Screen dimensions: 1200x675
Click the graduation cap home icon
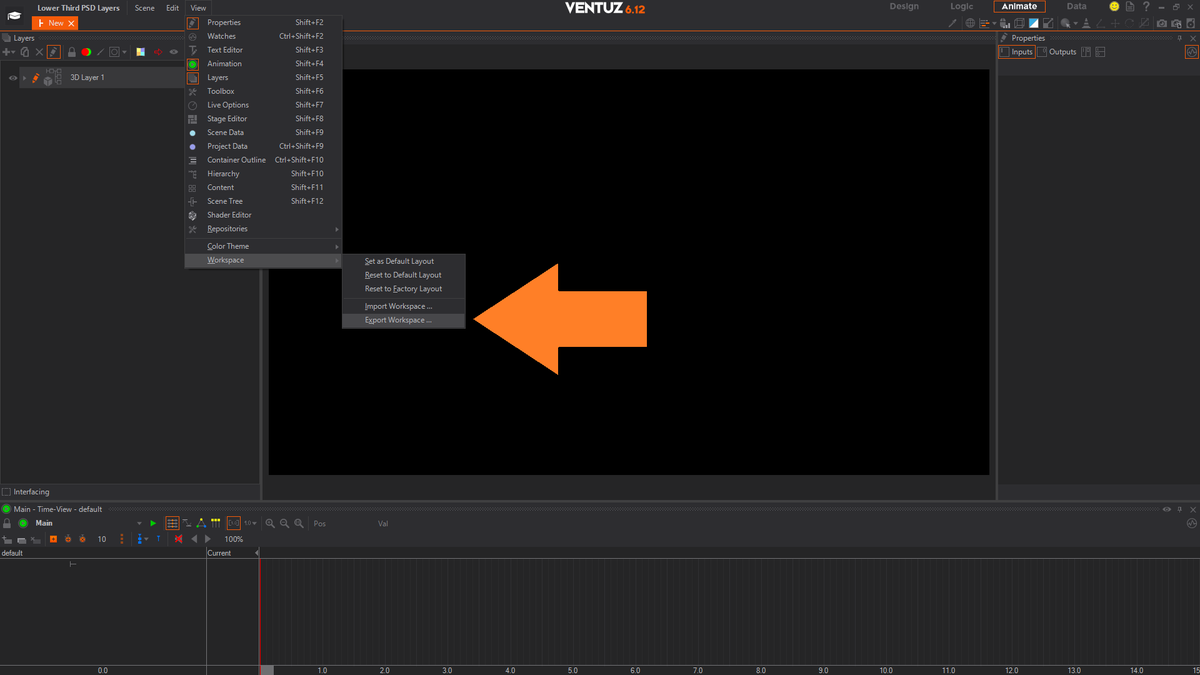coord(14,15)
